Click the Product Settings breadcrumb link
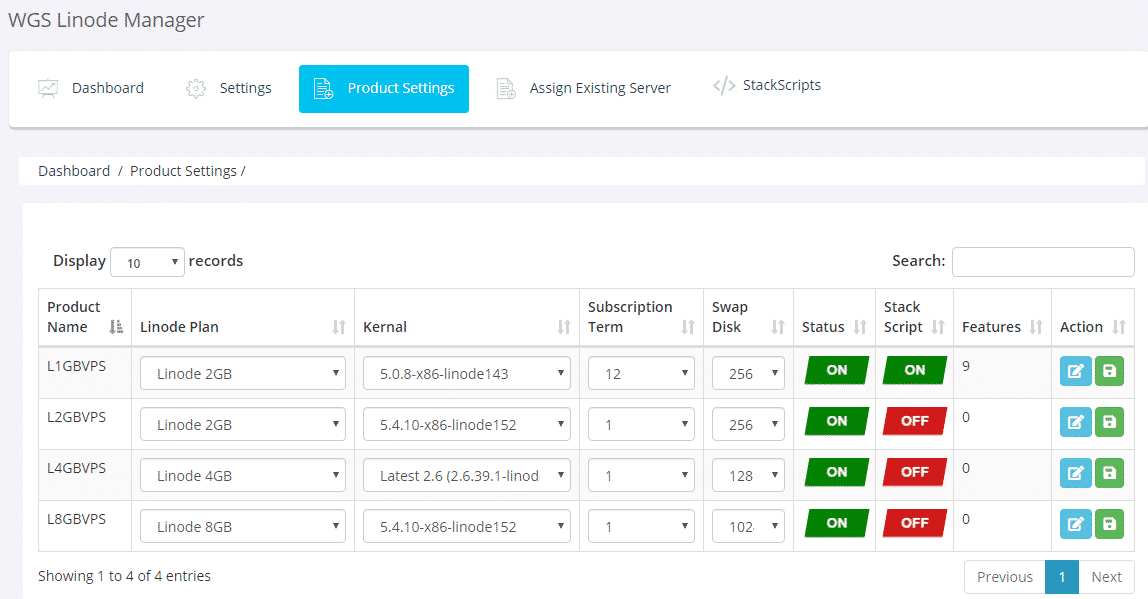 click(183, 171)
